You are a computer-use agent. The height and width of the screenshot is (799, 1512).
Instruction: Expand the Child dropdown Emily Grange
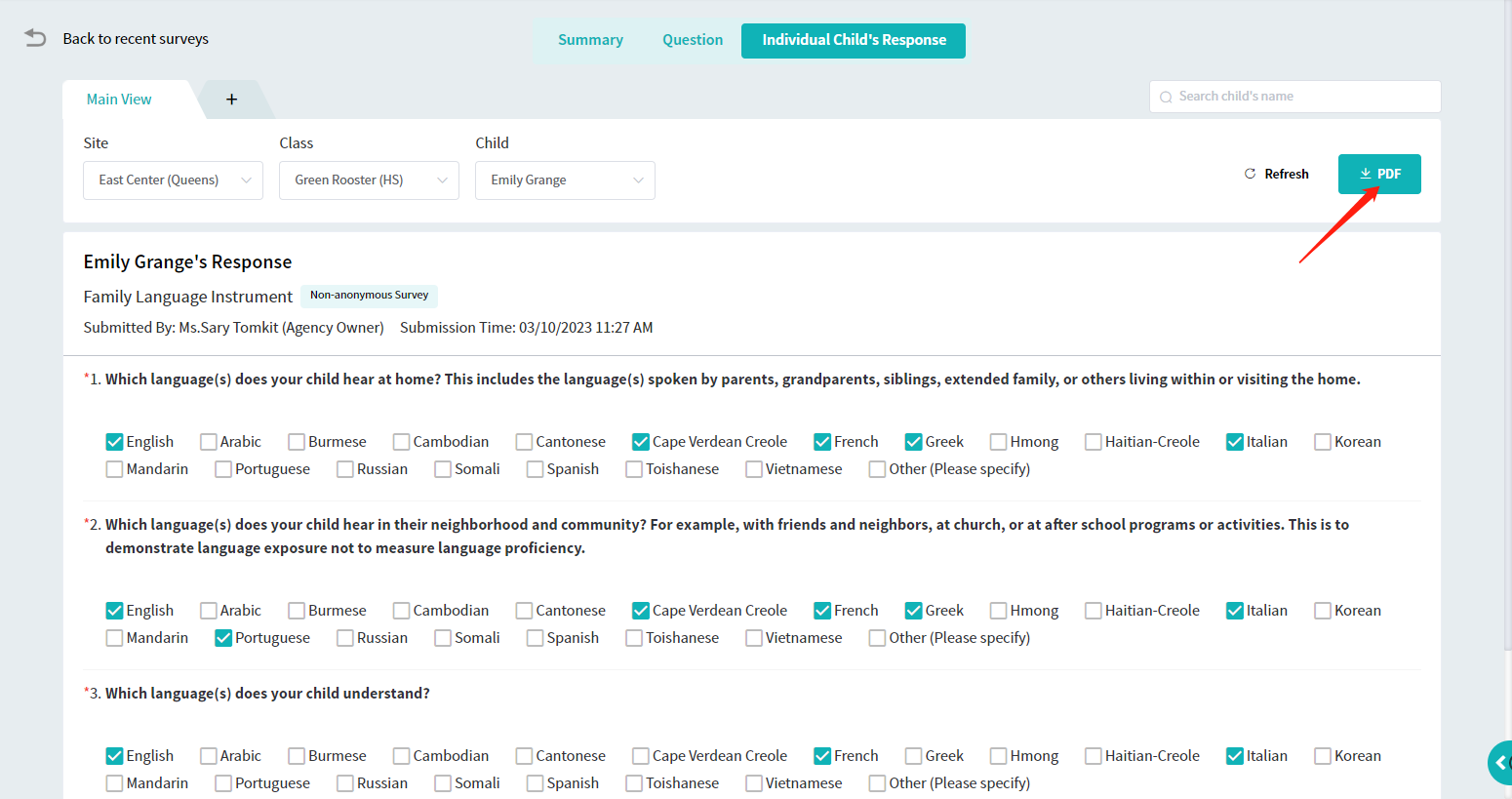point(565,180)
